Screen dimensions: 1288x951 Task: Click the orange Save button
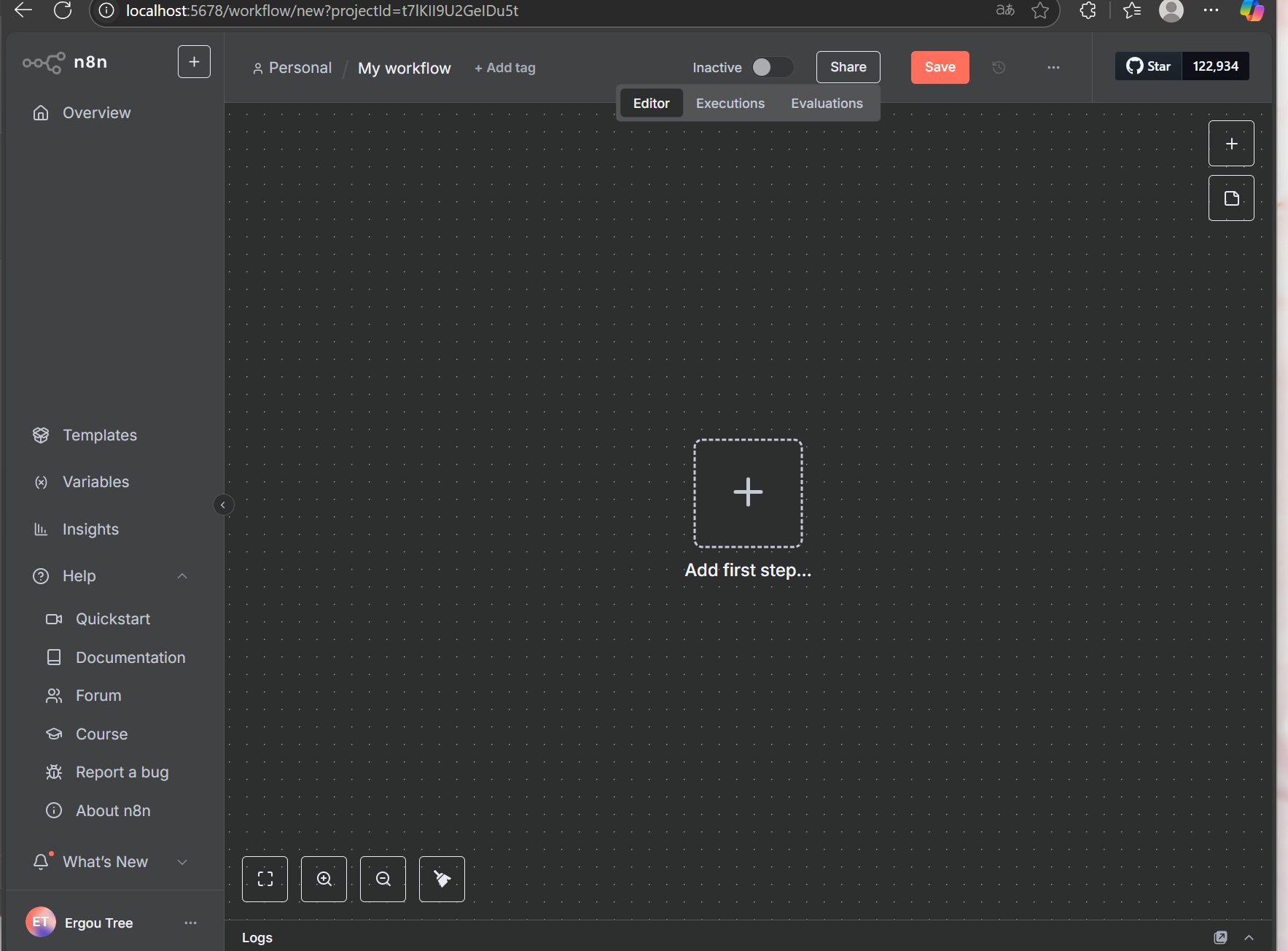point(940,67)
